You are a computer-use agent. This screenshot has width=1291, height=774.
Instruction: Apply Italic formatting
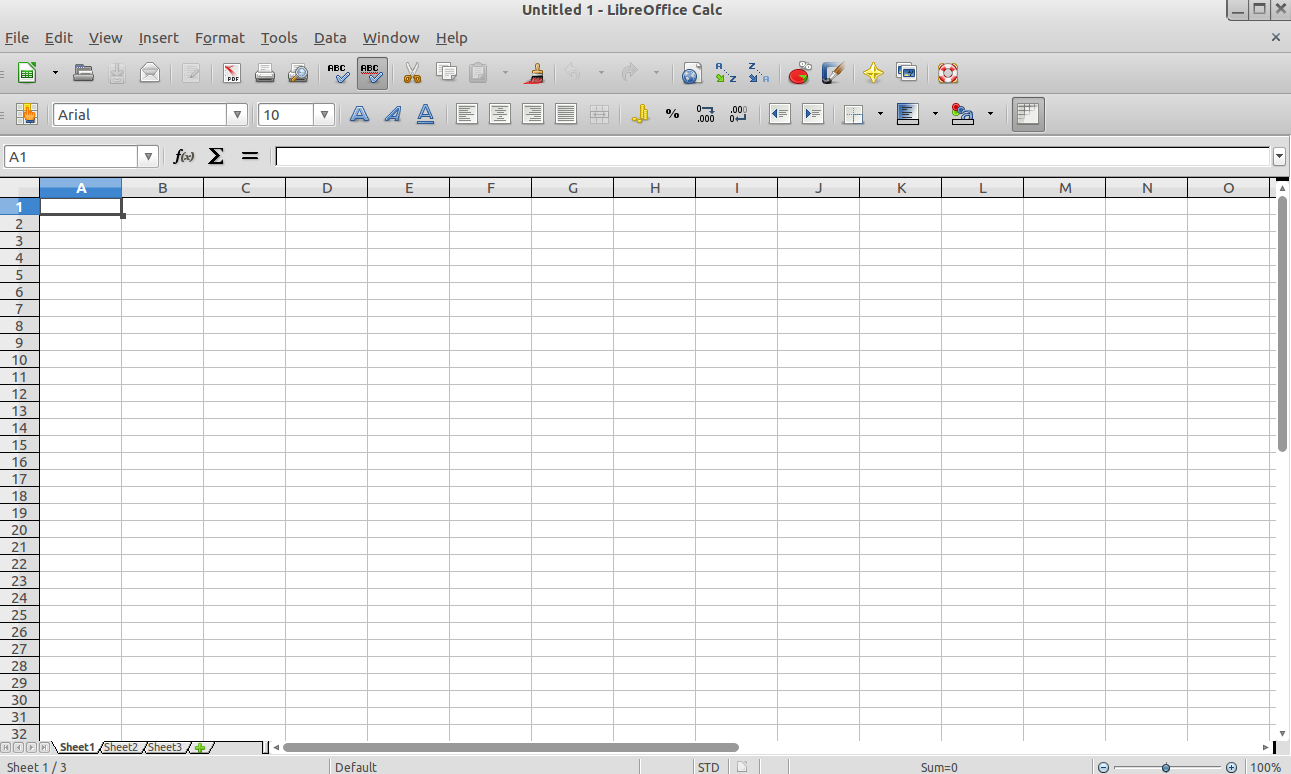click(x=392, y=114)
